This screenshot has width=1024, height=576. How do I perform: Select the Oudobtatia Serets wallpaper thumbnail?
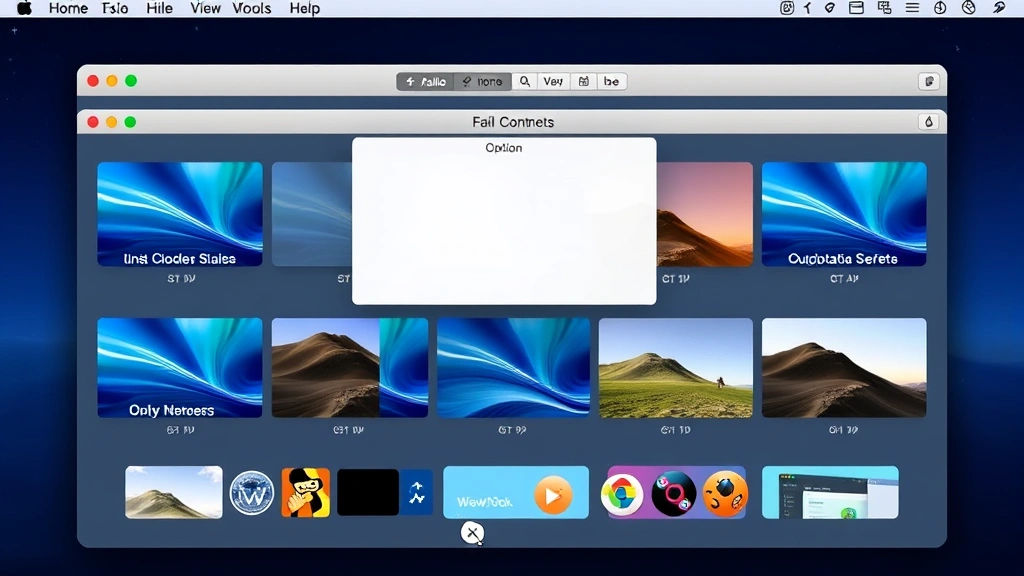[x=844, y=212]
